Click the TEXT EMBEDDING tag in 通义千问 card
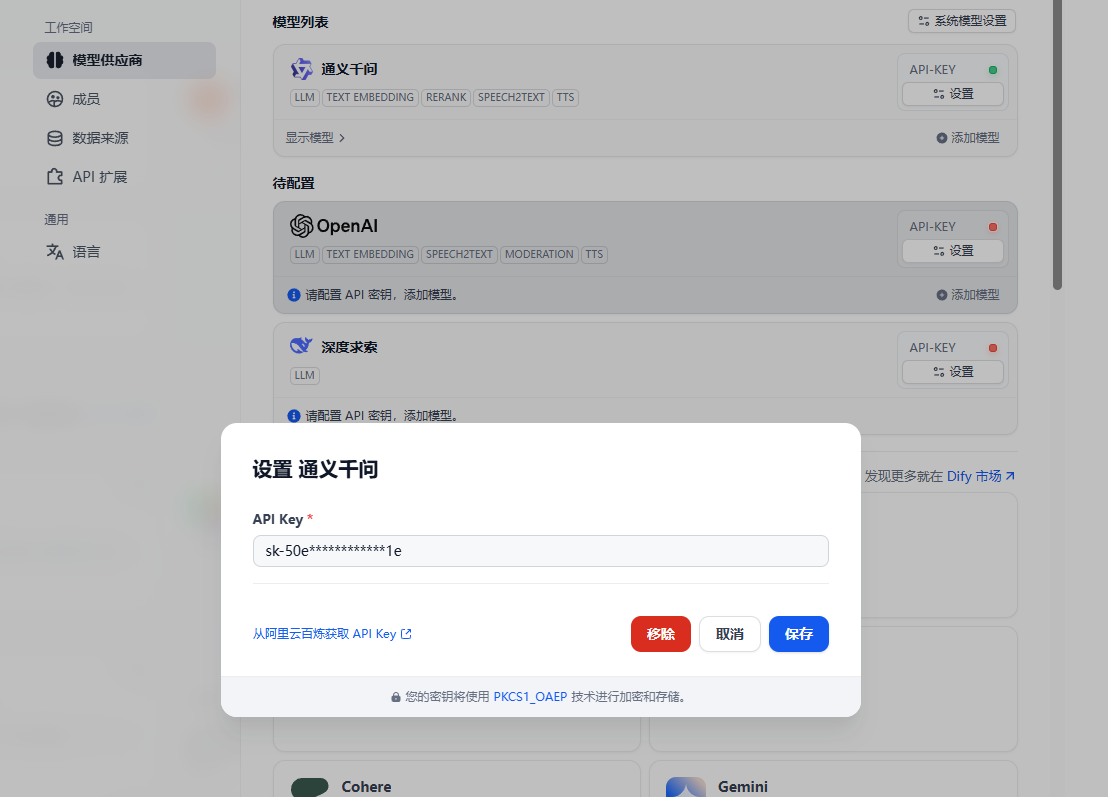 (x=370, y=98)
